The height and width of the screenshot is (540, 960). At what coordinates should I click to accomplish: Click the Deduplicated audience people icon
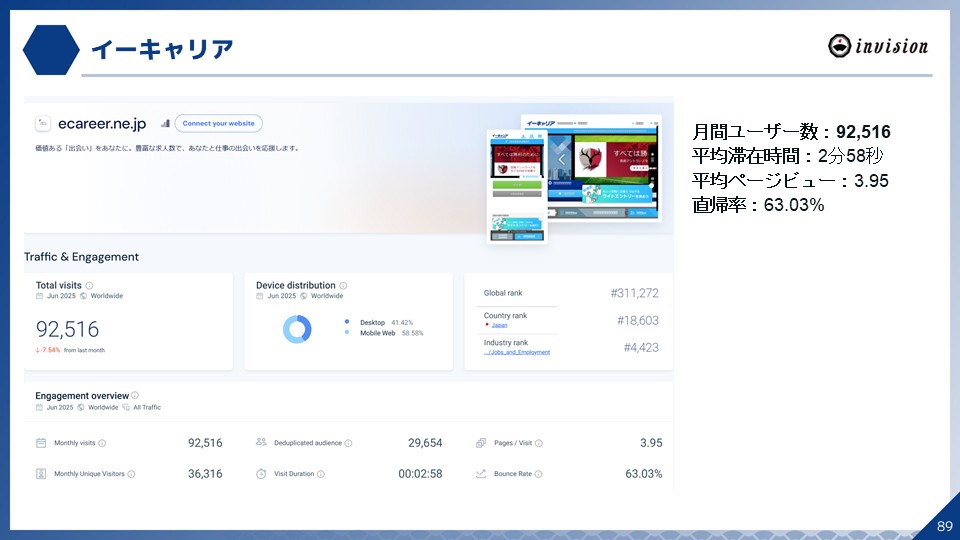261,442
